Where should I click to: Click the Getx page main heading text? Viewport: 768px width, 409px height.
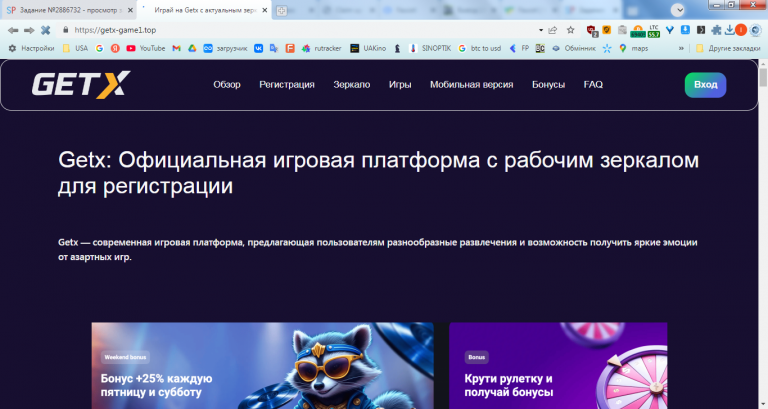pyautogui.click(x=379, y=173)
